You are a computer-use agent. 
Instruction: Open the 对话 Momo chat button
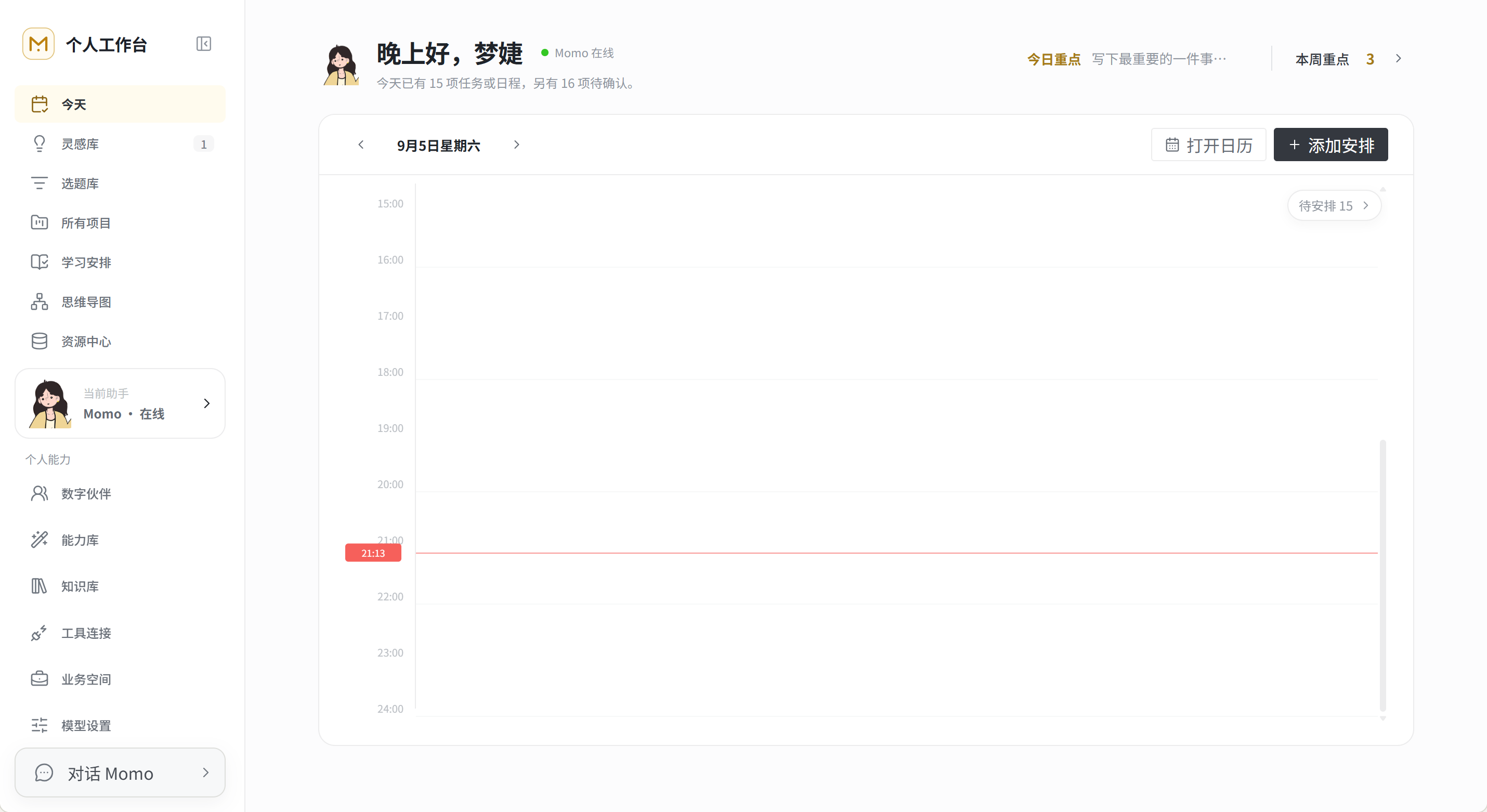click(120, 773)
